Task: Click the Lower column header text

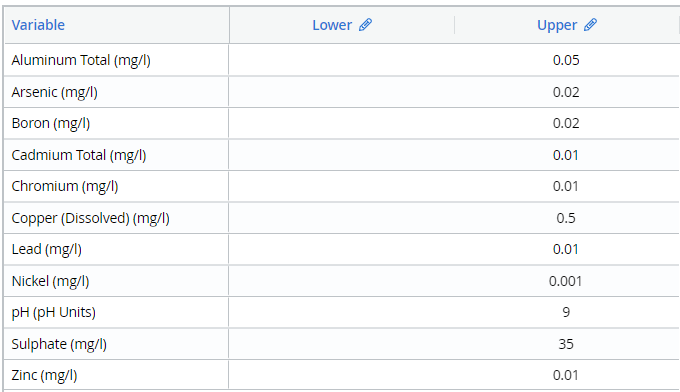Action: coord(332,25)
